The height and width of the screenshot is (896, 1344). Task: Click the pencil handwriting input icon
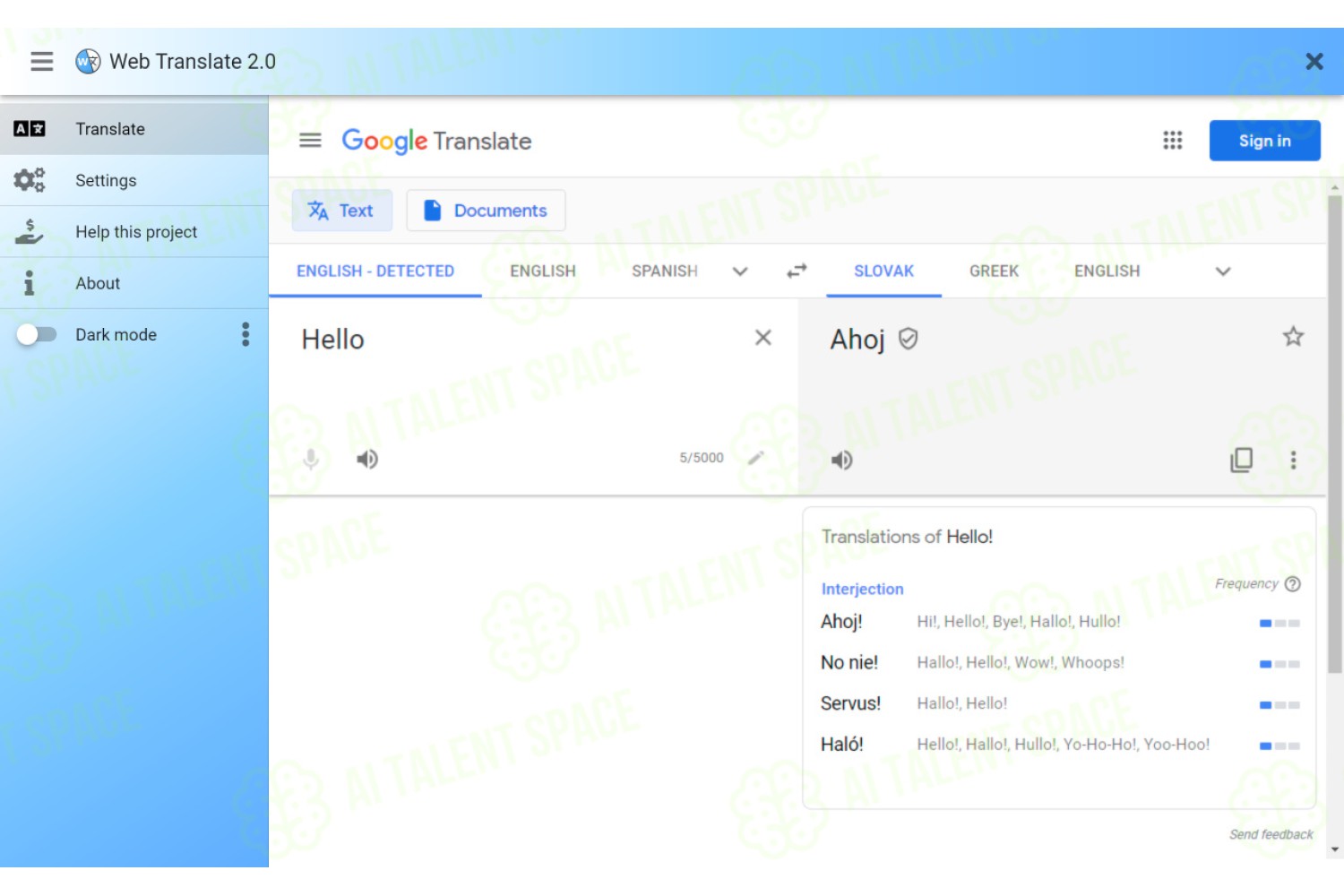coord(755,458)
